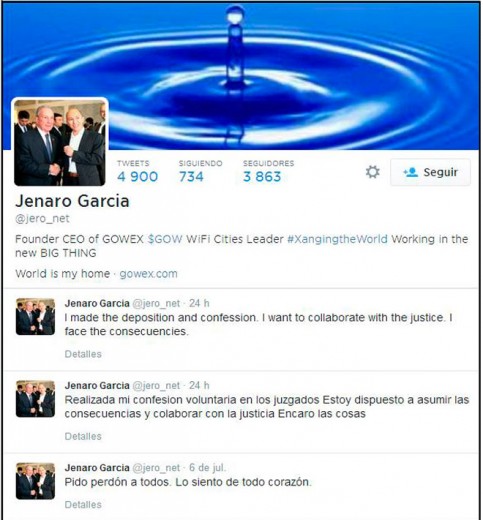Open the 6 de jul. tweet timestamp
The width and height of the screenshot is (483, 520).
(x=207, y=468)
